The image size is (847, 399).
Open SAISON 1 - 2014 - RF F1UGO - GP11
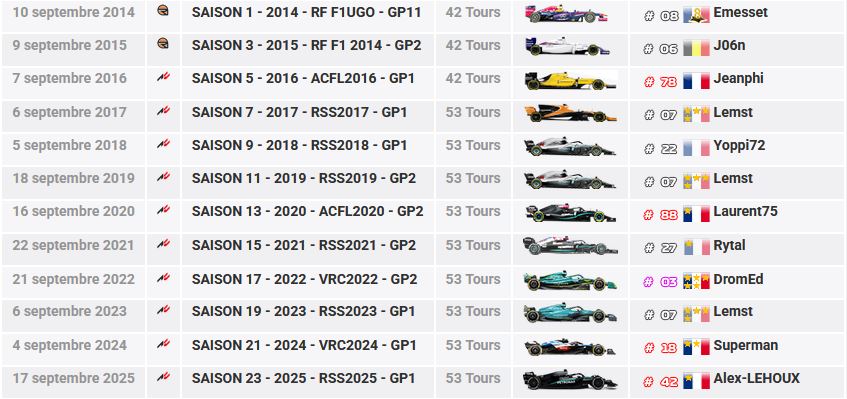306,12
